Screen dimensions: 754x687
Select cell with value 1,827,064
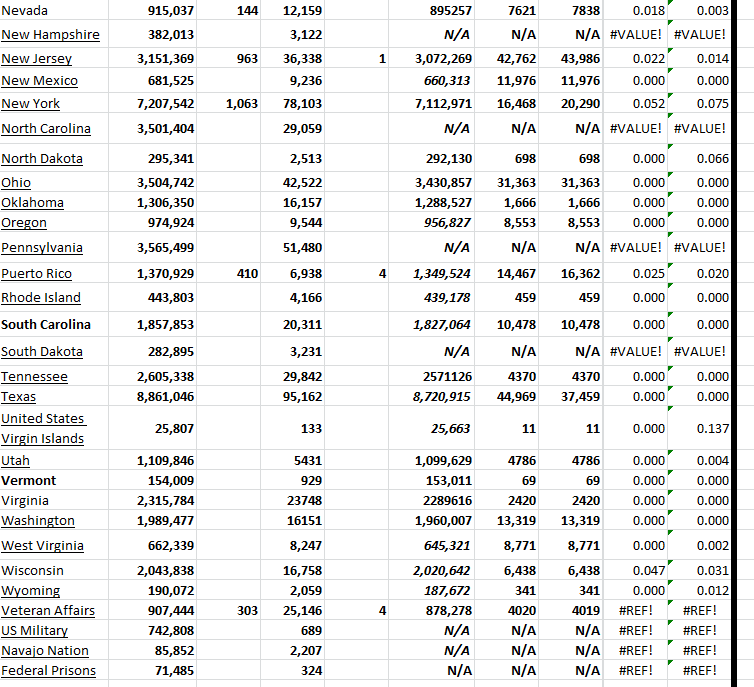431,325
